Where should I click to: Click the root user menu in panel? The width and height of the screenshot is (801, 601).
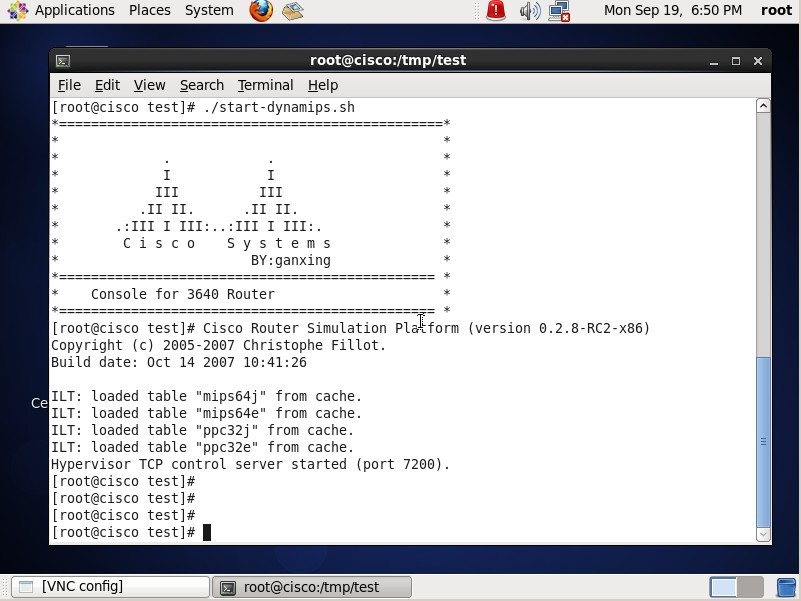(776, 10)
